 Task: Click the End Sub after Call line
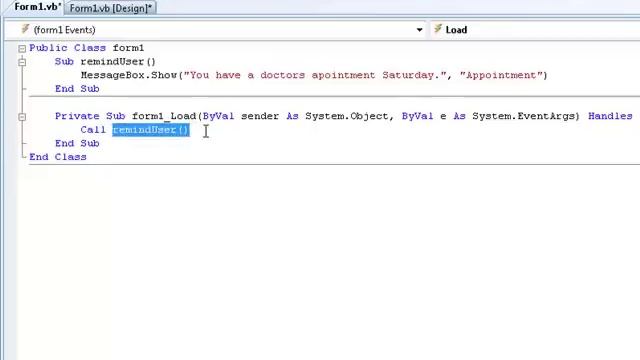coord(77,143)
